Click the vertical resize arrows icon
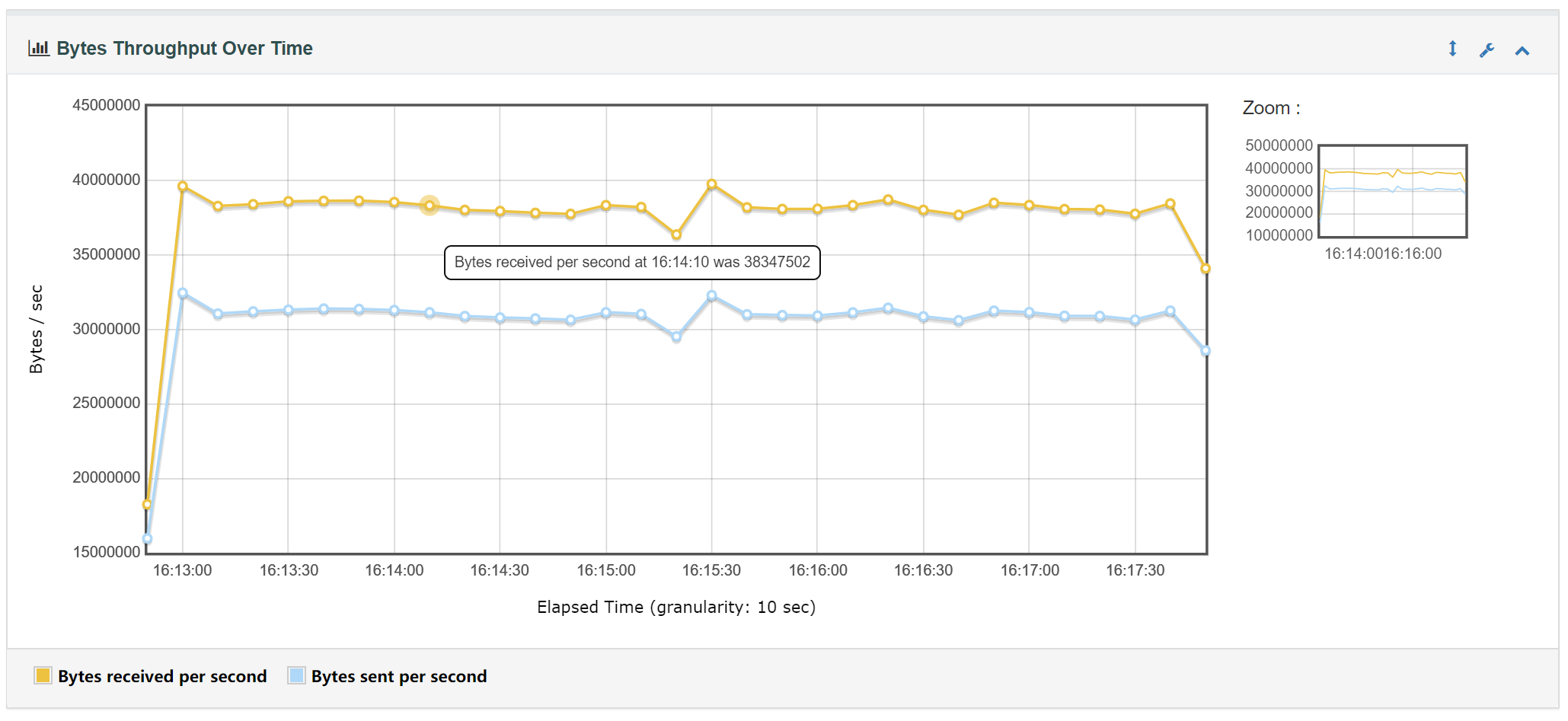Image resolution: width=1568 pixels, height=721 pixels. [x=1452, y=49]
